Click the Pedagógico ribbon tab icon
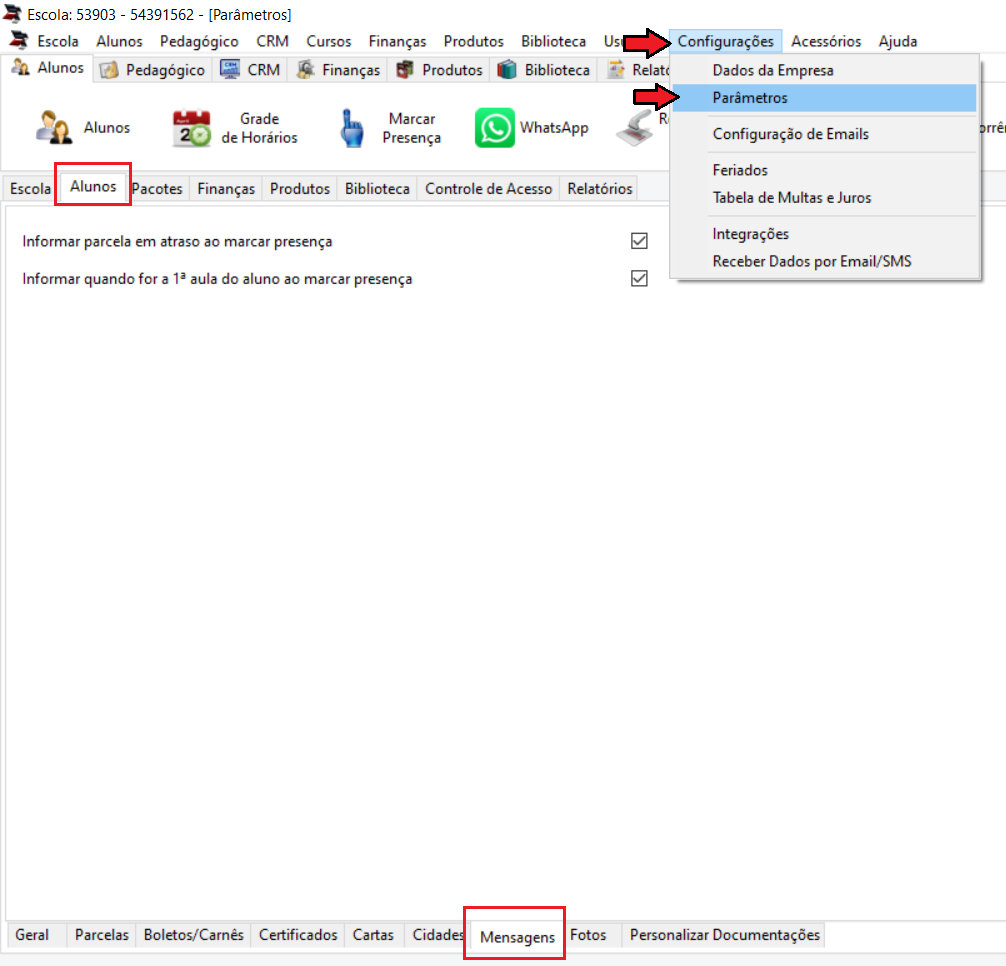The height and width of the screenshot is (966, 1006). [x=109, y=69]
